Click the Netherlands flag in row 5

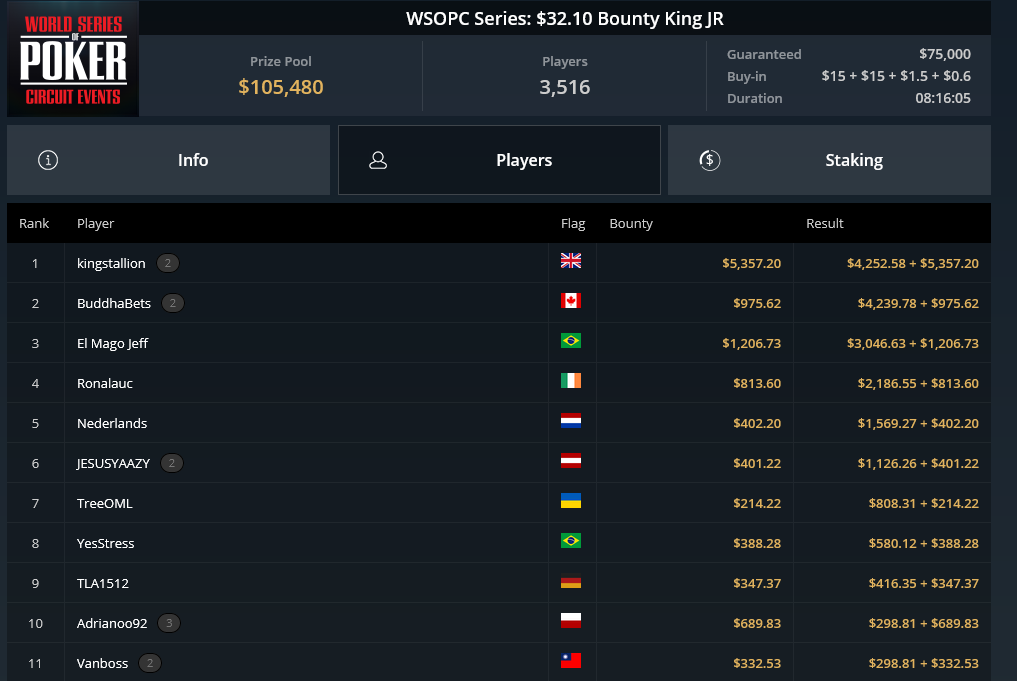pos(571,421)
